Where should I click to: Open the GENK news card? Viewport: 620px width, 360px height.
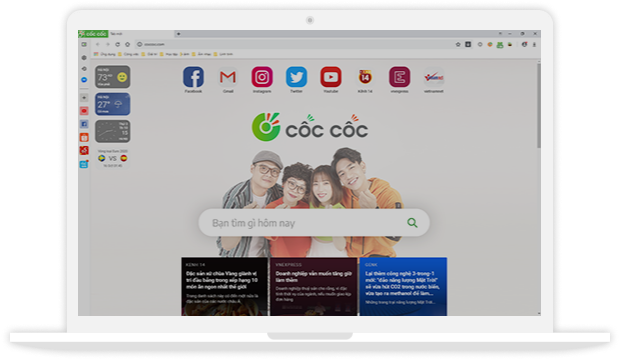[x=403, y=287]
